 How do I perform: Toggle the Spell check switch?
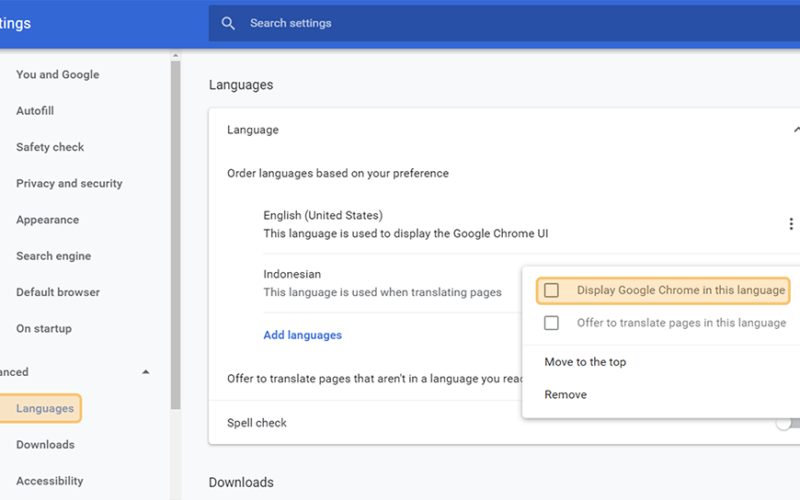tap(788, 423)
